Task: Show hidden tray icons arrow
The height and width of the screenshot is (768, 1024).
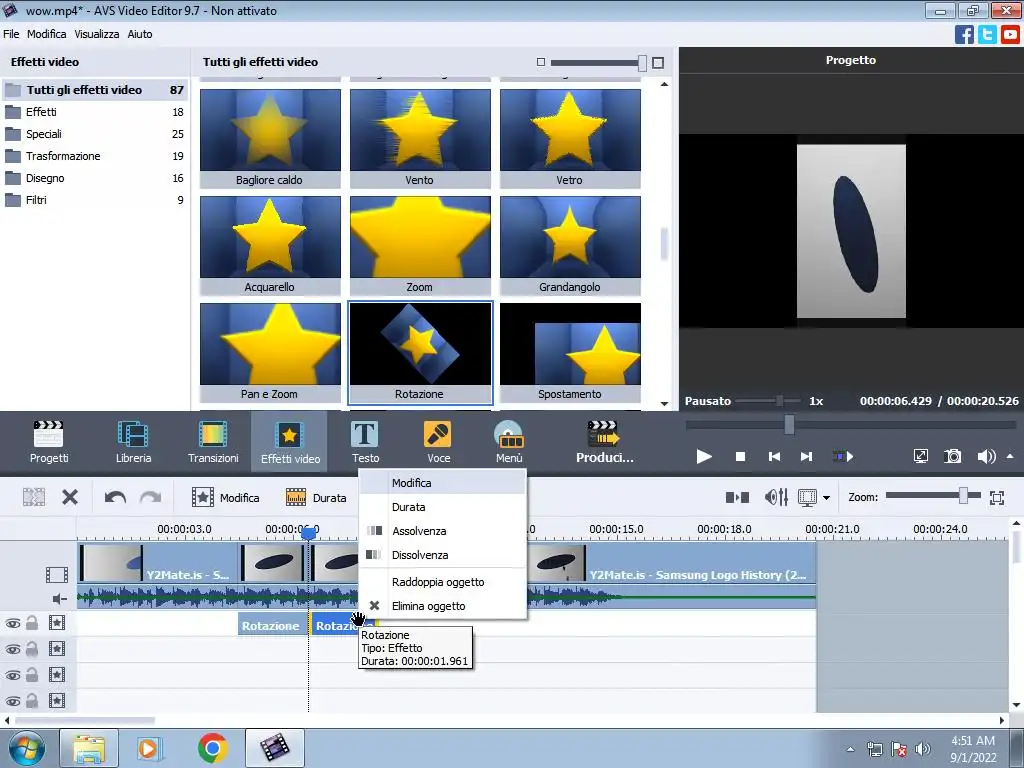Action: pos(850,749)
